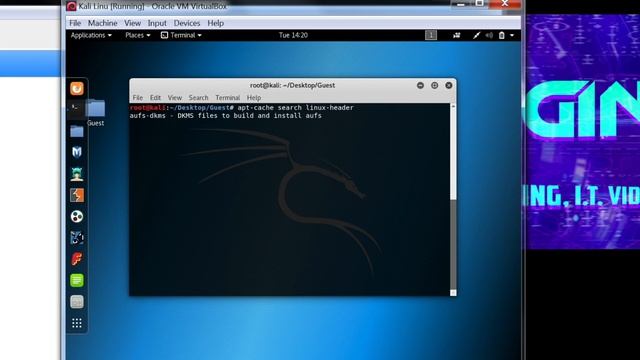This screenshot has height=360, width=640.
Task: Open VirtualBox Devices menu
Action: 187,23
